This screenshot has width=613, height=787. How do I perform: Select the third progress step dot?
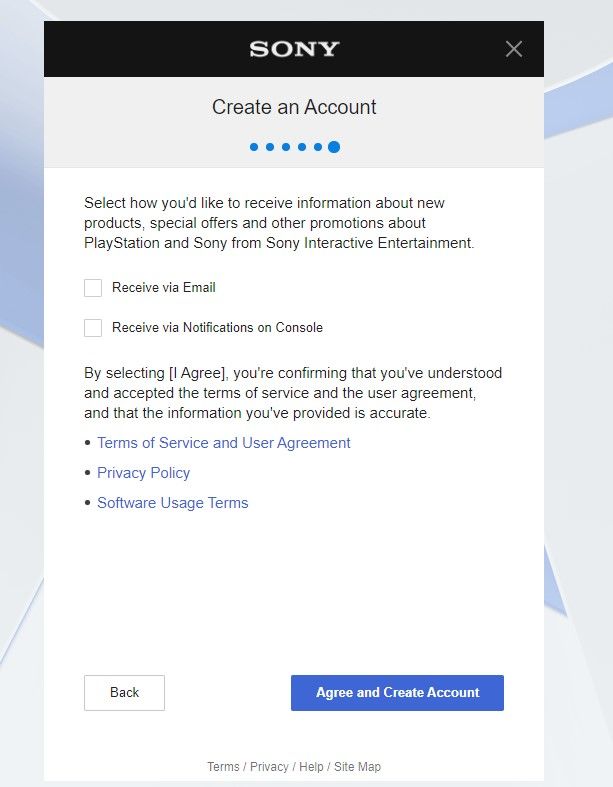pos(286,147)
